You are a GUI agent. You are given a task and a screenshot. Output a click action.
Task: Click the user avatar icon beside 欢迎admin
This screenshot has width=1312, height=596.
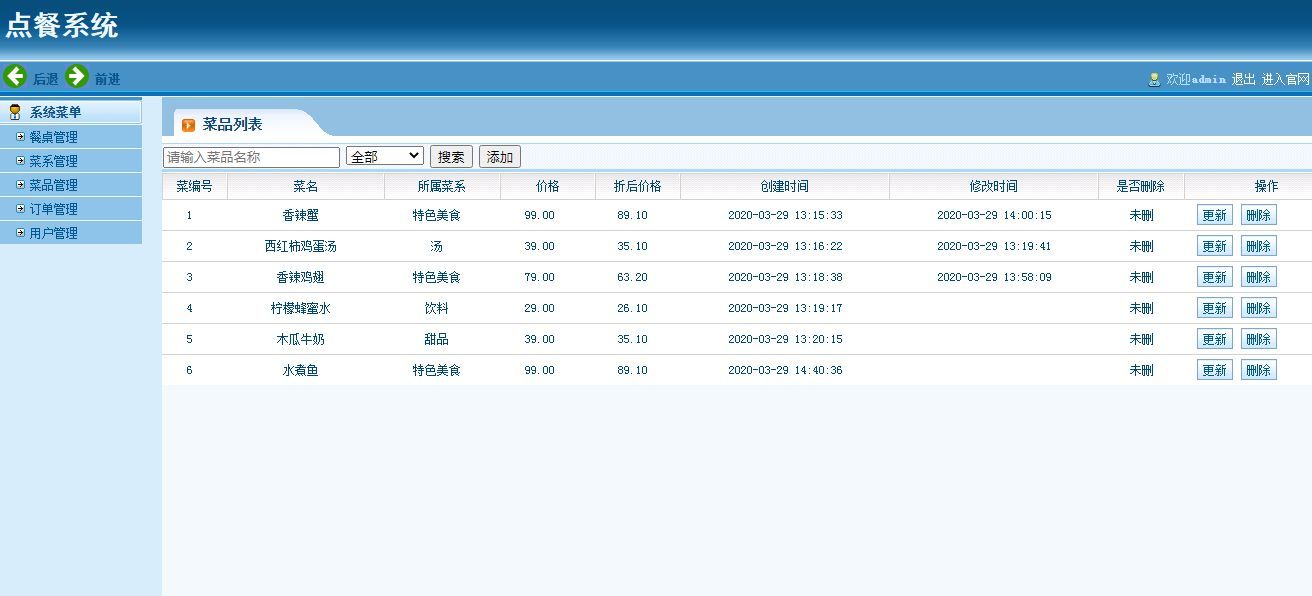(1154, 79)
